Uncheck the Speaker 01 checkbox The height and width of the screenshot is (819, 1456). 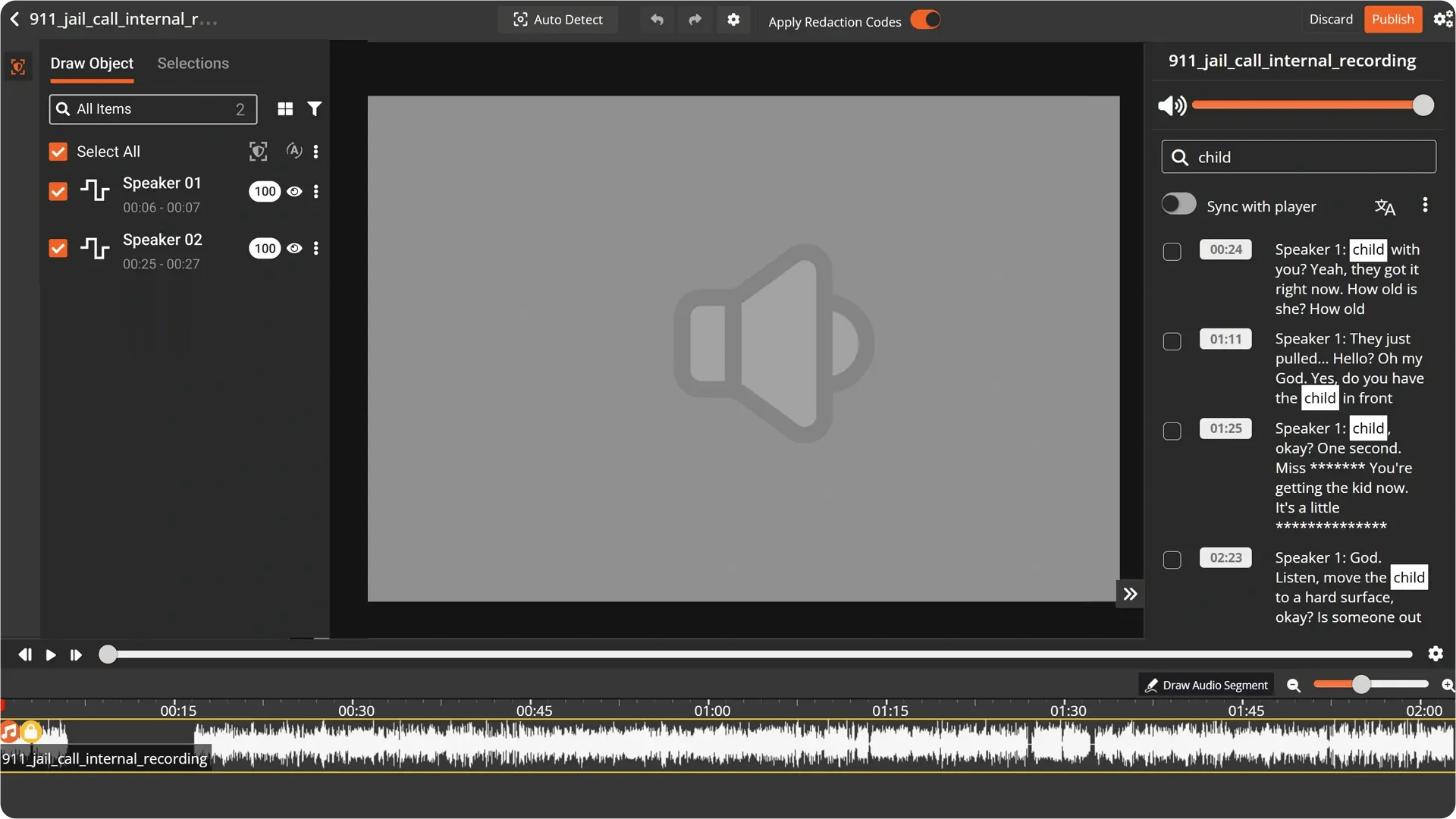pos(58,191)
